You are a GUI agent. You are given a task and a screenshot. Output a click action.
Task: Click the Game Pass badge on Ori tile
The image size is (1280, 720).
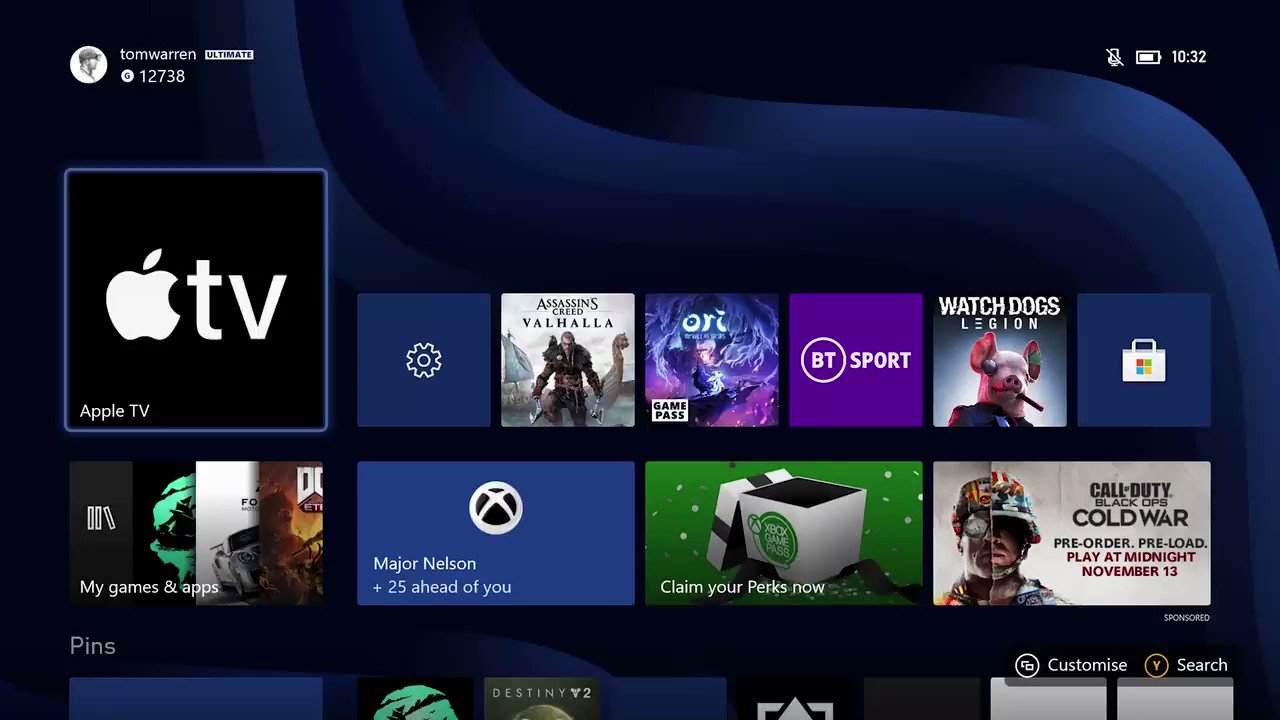[669, 410]
